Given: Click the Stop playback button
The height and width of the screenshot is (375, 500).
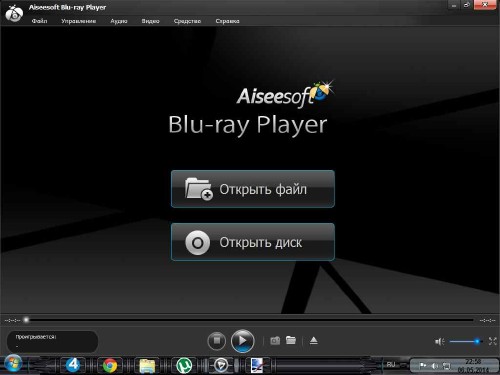Looking at the screenshot, I should [x=216, y=341].
